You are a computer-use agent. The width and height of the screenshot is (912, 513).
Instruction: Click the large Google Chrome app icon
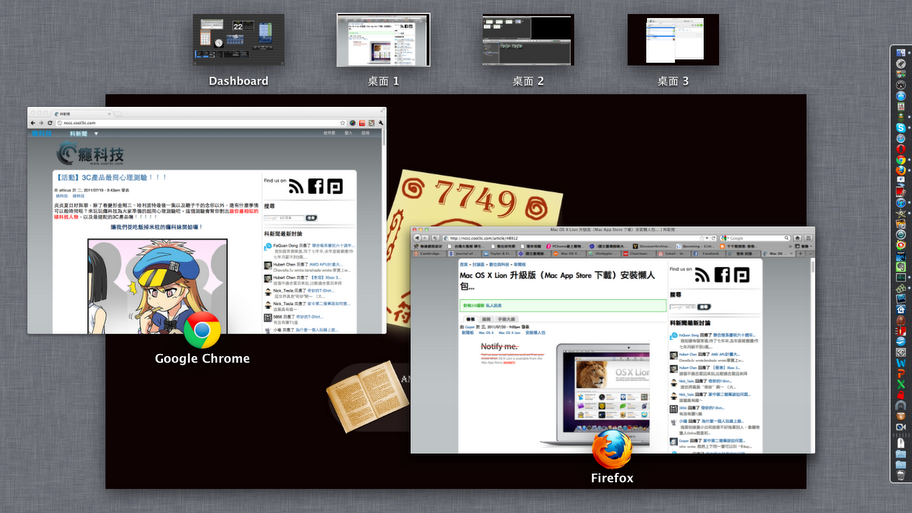202,329
